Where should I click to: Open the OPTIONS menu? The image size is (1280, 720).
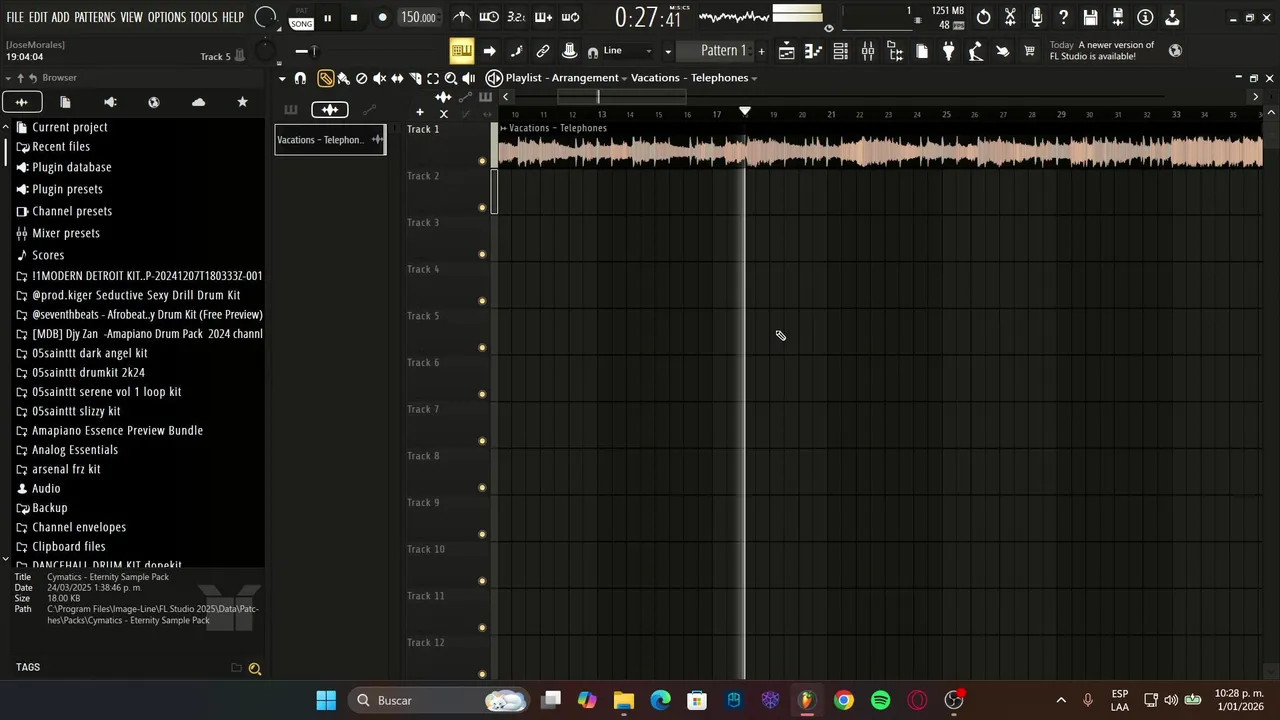(167, 18)
